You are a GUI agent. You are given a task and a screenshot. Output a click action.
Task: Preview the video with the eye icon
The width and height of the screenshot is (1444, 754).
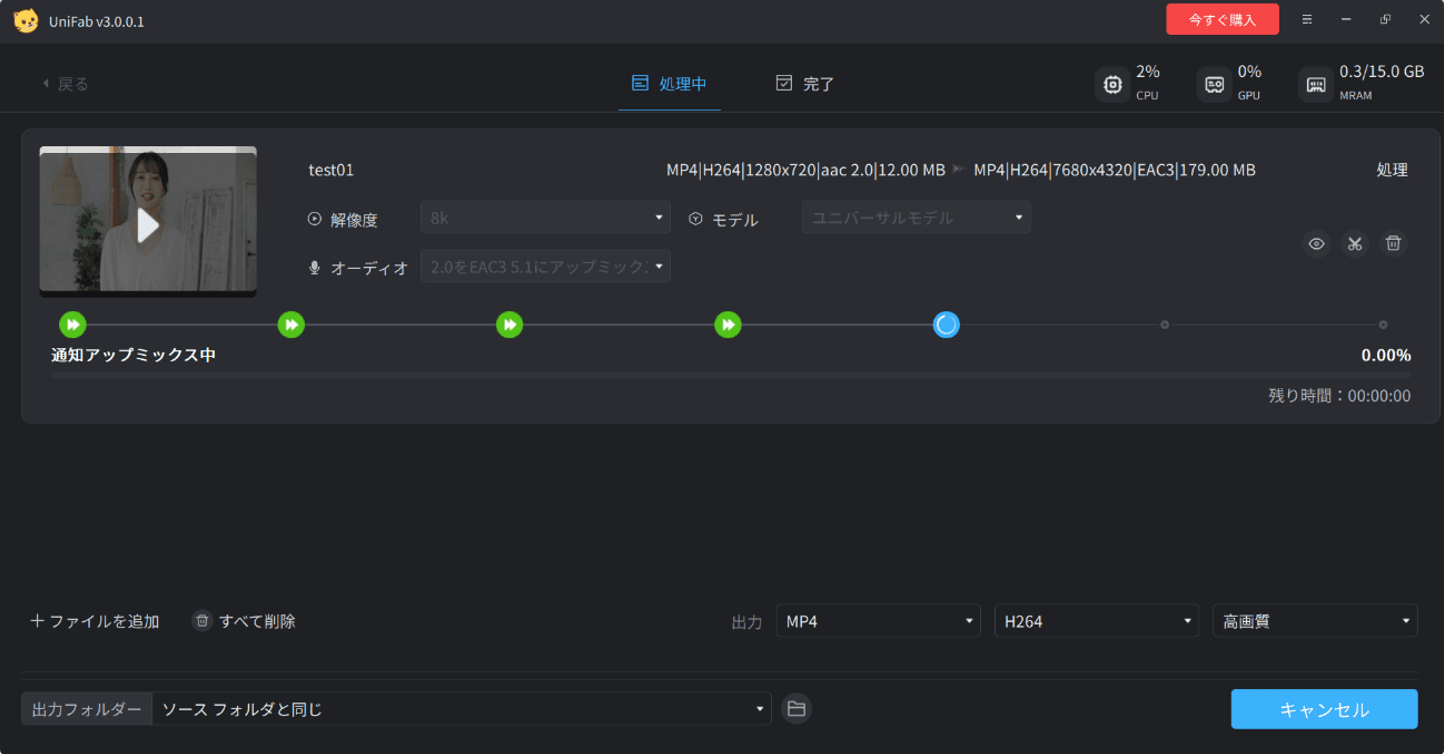pyautogui.click(x=1316, y=243)
